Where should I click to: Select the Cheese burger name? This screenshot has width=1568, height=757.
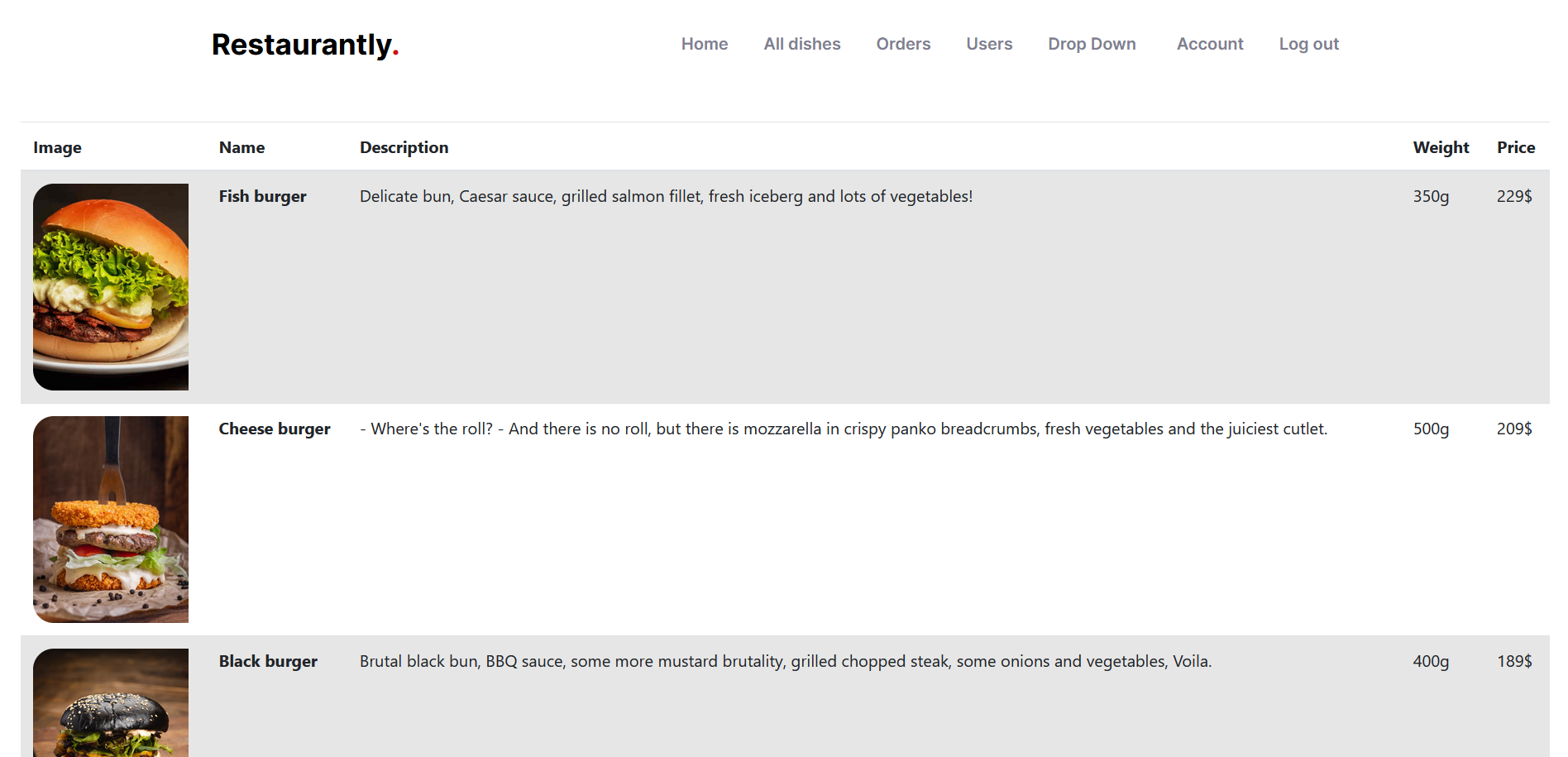(275, 429)
